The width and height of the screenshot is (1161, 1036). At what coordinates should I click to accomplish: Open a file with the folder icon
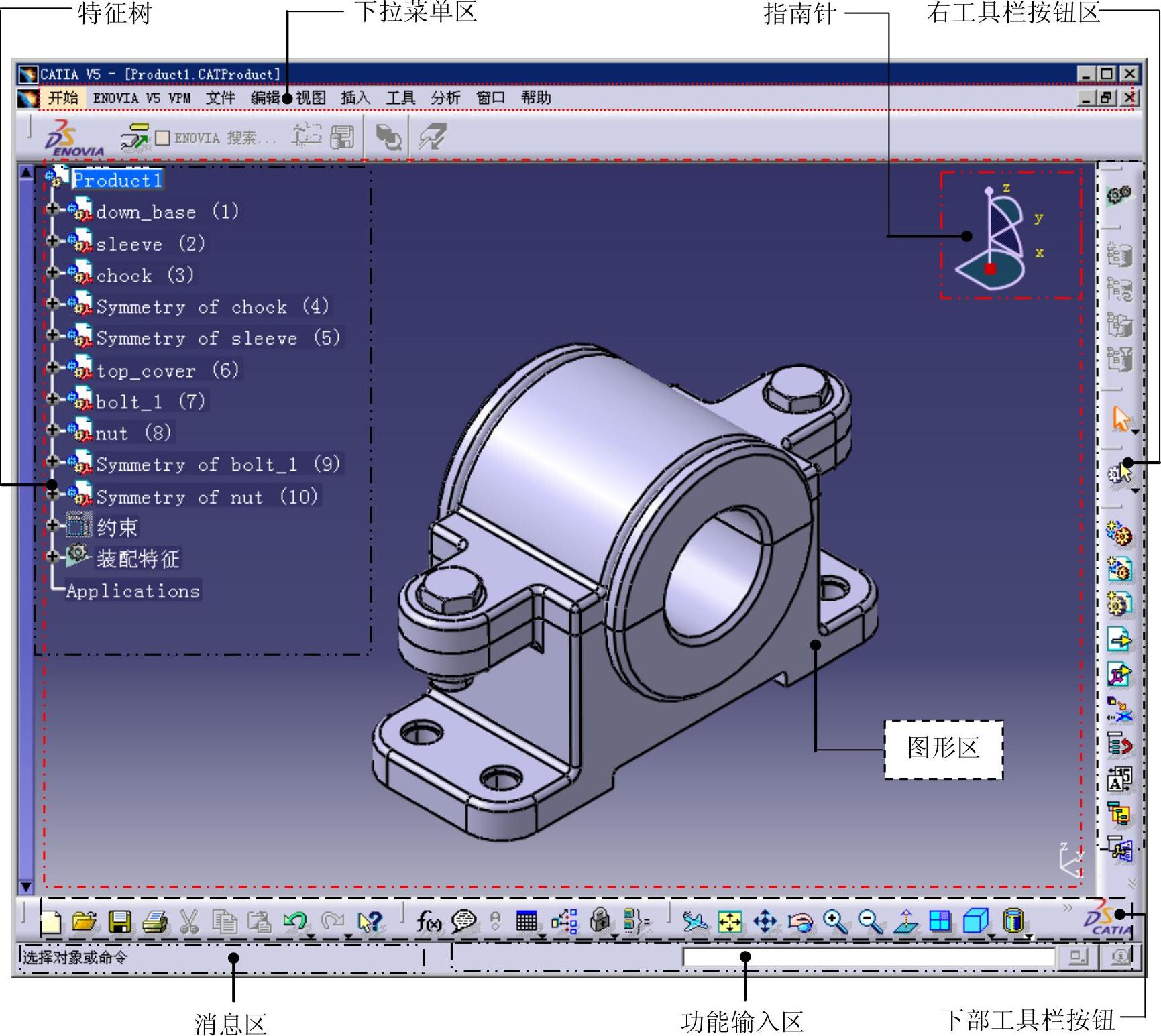tap(85, 922)
